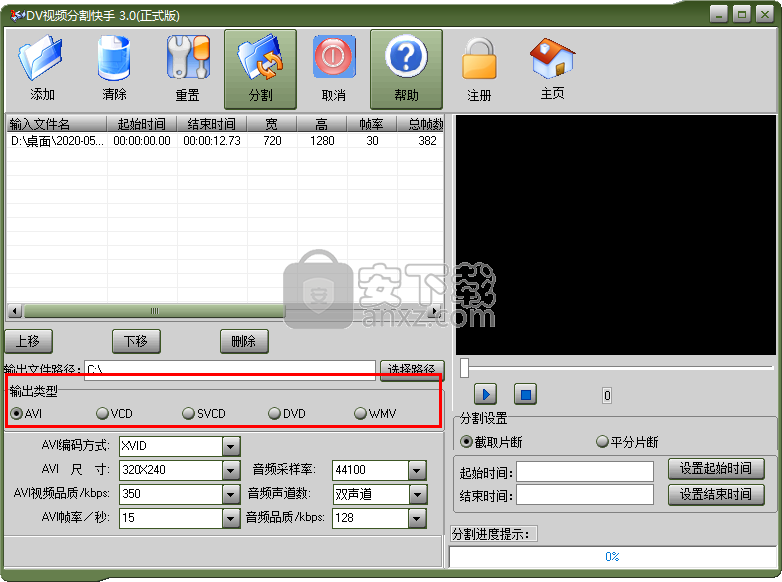
Task: Choose 平分片断 split mode
Action: coord(627,442)
